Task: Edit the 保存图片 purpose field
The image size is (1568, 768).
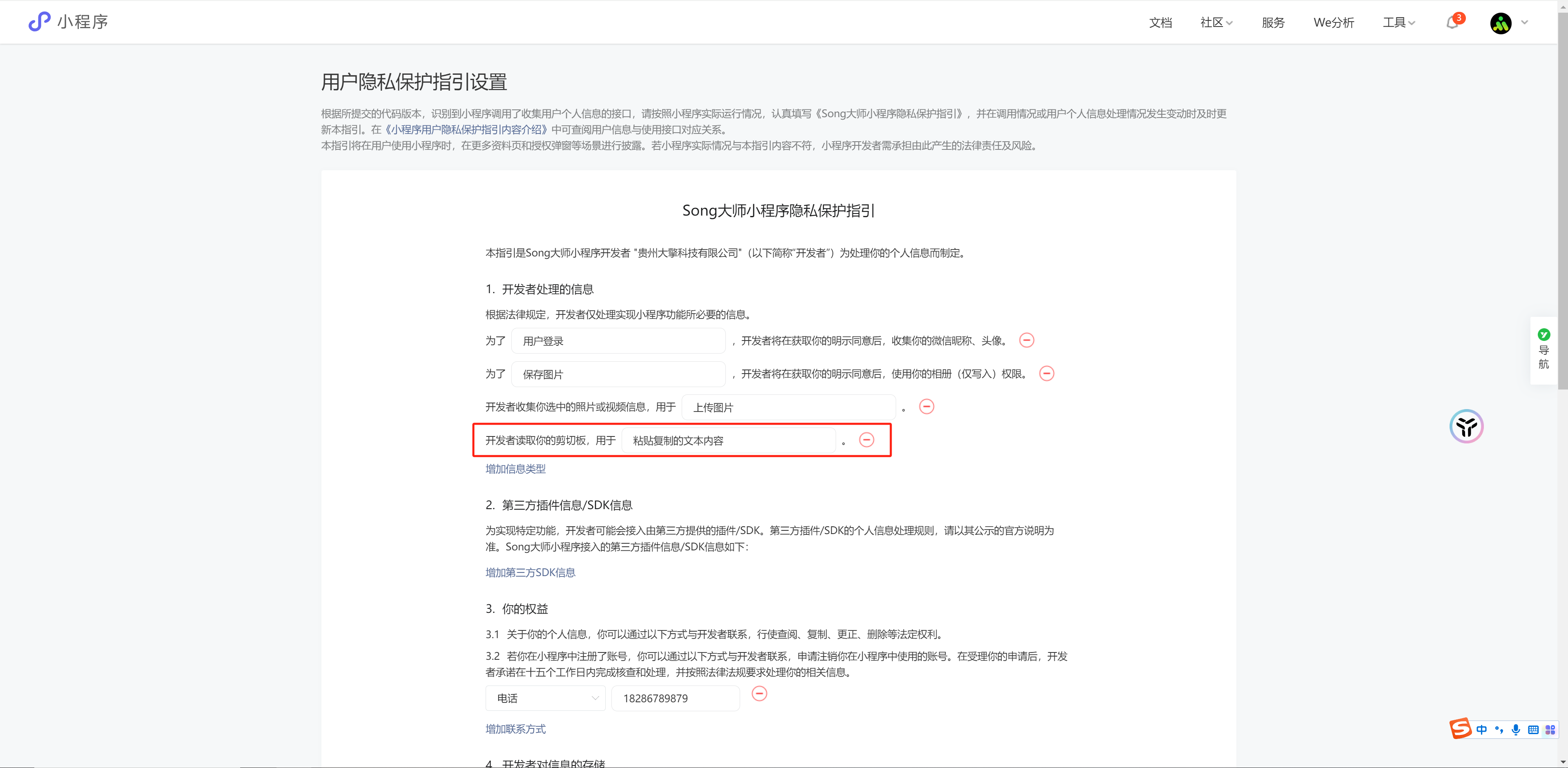Action: [618, 374]
